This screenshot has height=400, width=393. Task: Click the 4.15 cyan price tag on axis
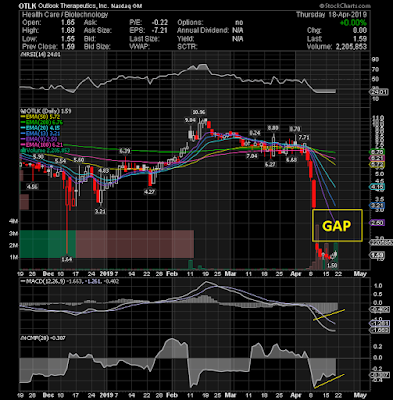[x=379, y=187]
